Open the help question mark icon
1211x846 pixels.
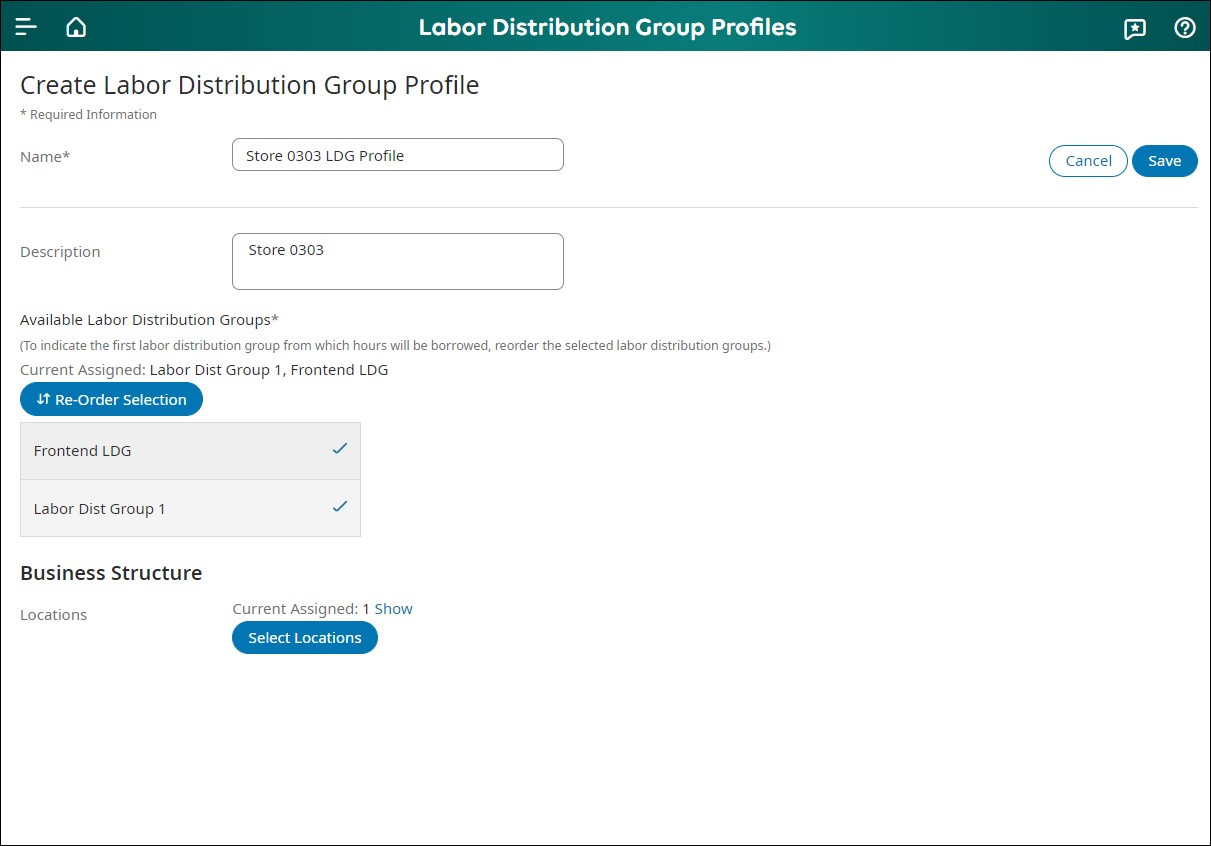tap(1185, 28)
